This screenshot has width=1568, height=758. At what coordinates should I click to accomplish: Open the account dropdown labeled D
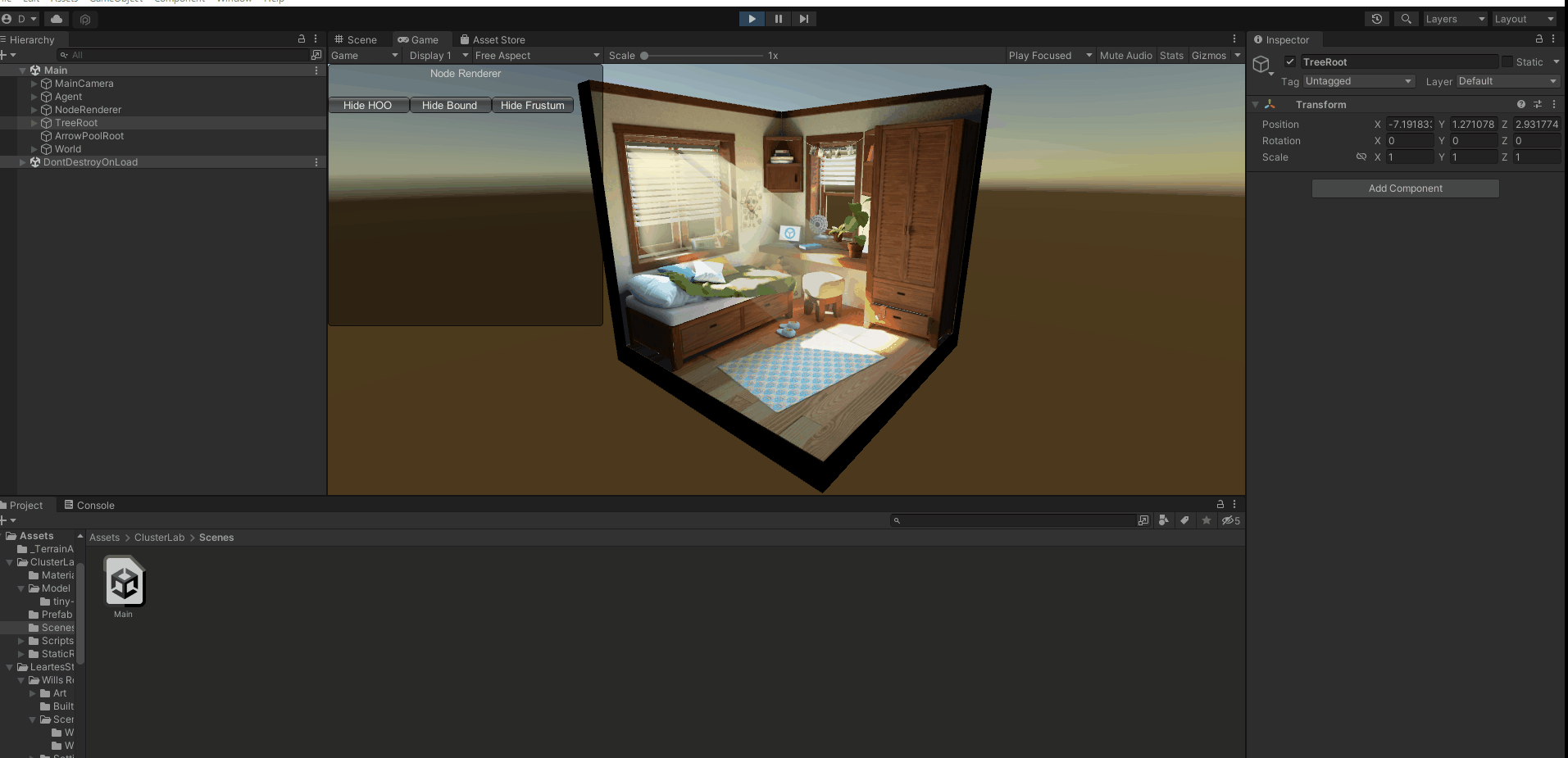20,19
